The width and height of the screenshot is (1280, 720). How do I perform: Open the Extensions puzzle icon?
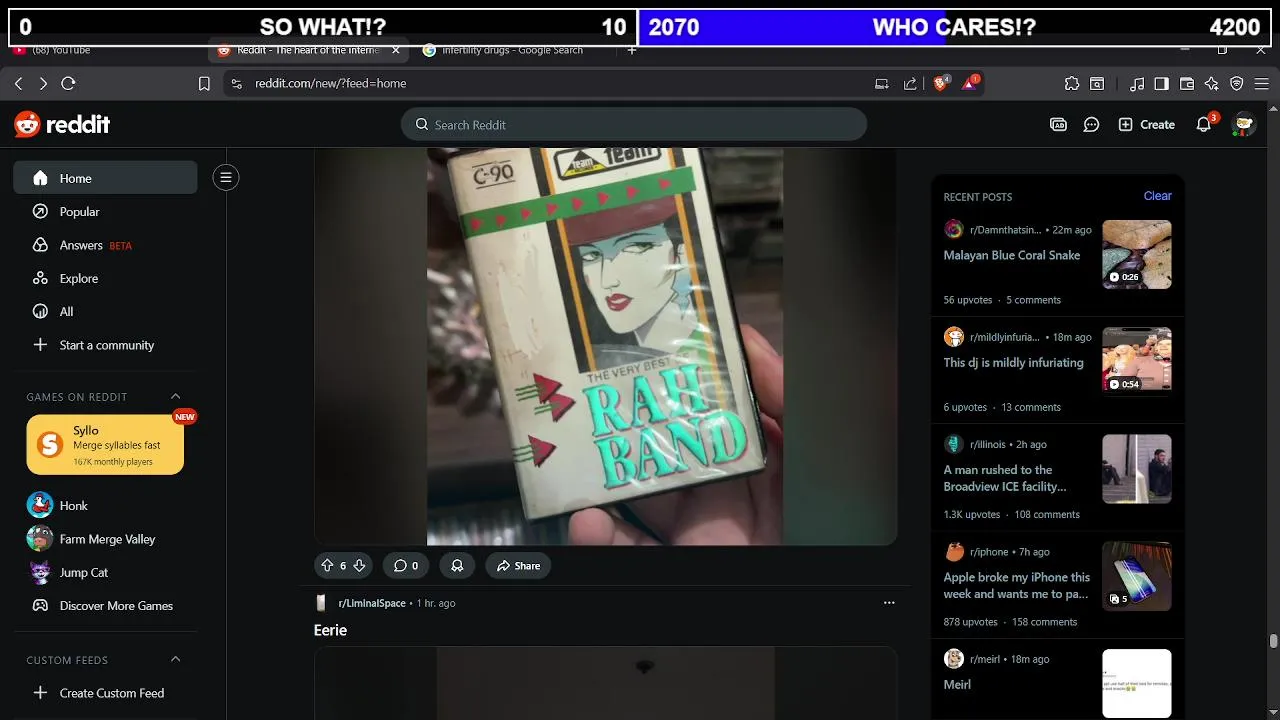(x=1072, y=84)
